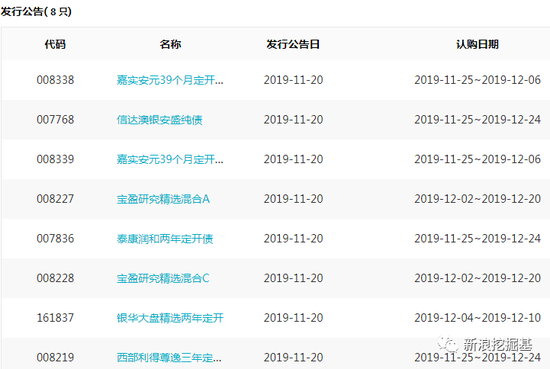The image size is (550, 369).
Task: Click the 认购日期 column header
Action: 477,45
